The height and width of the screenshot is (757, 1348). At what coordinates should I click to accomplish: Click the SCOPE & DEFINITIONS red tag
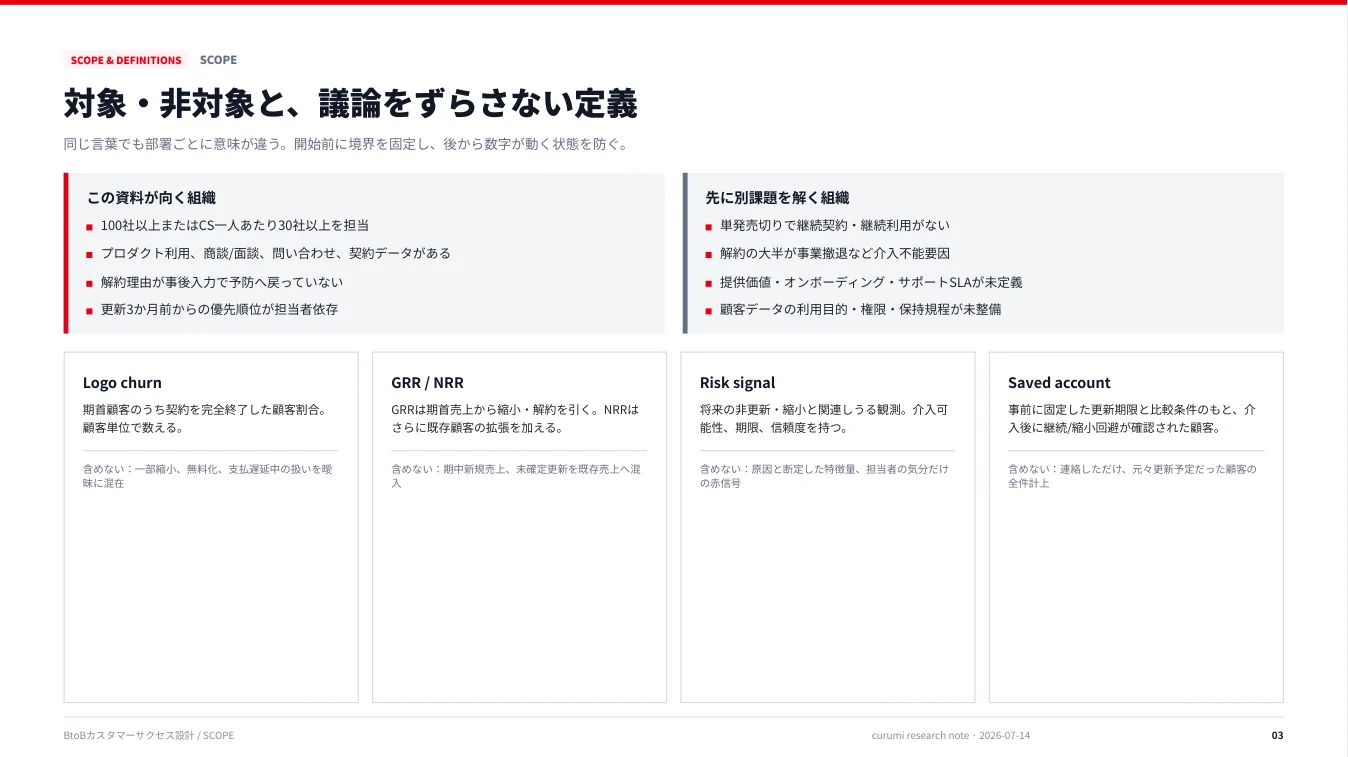click(126, 60)
